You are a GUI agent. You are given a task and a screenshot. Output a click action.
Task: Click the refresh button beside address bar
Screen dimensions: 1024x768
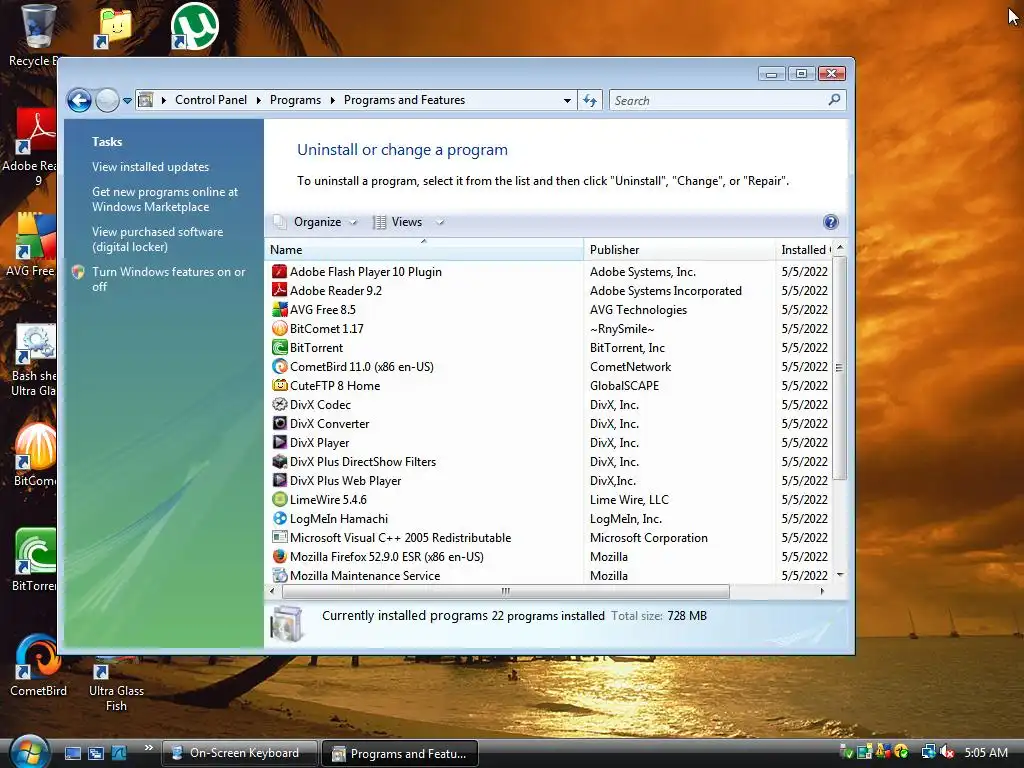tap(590, 101)
